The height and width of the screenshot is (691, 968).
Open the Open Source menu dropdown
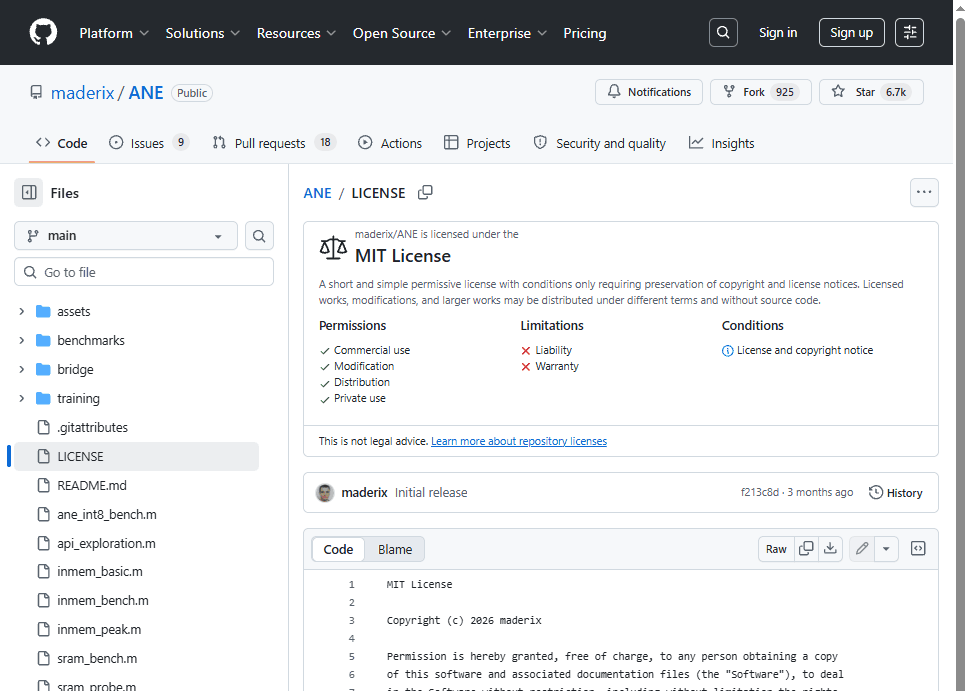402,33
